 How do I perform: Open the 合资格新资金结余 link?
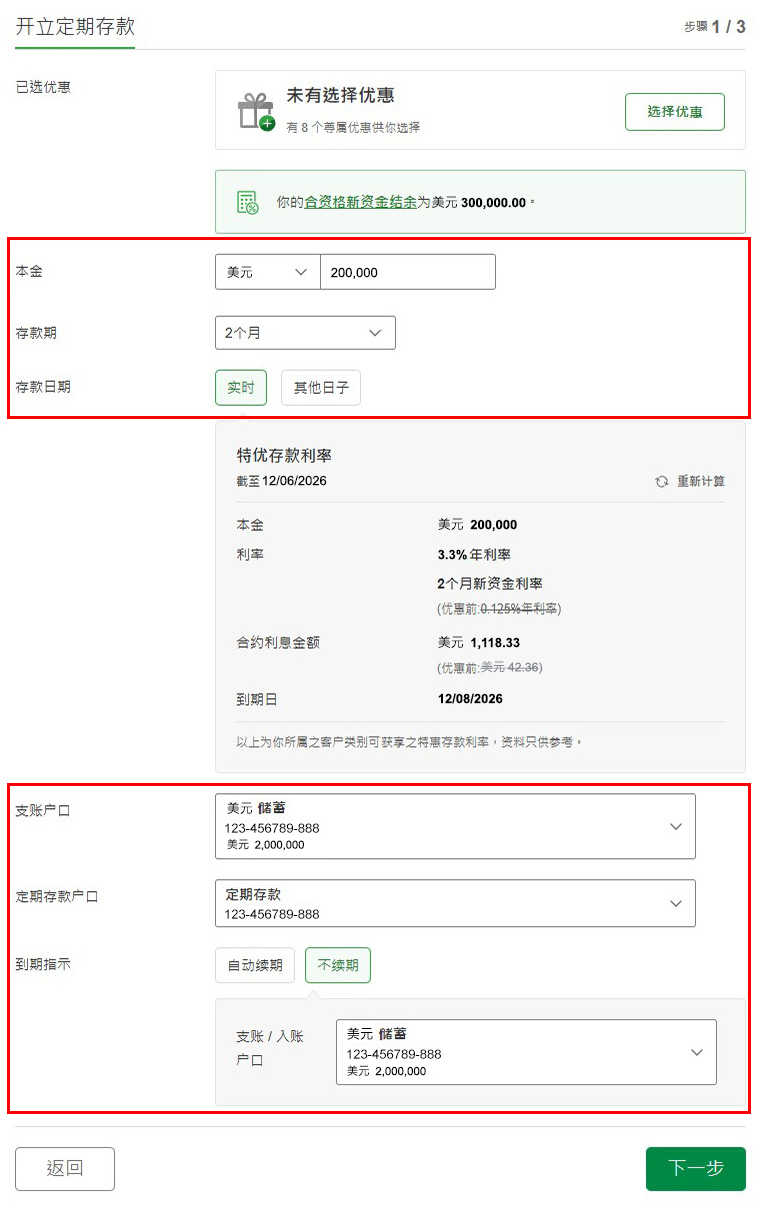point(361,202)
